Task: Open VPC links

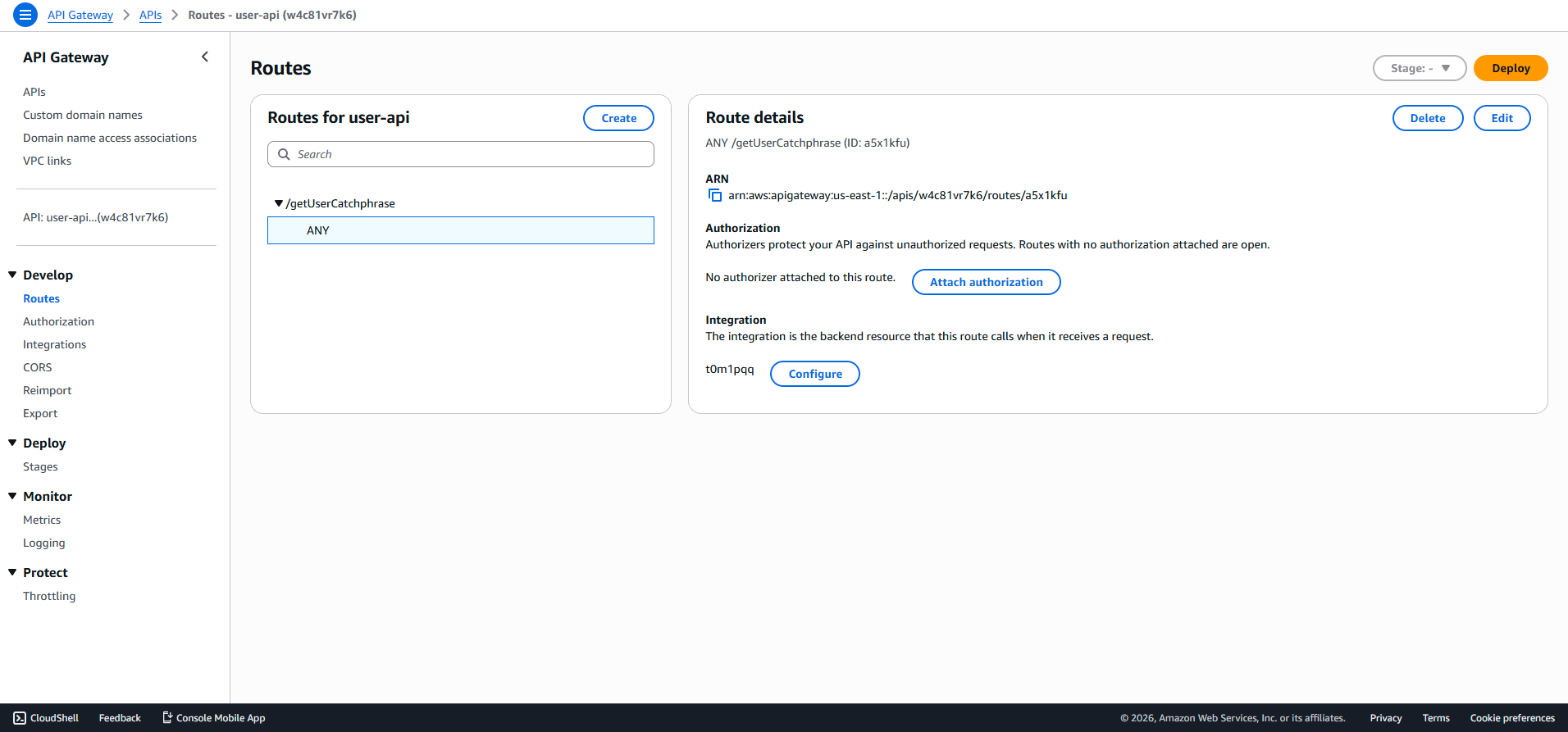Action: [x=47, y=161]
